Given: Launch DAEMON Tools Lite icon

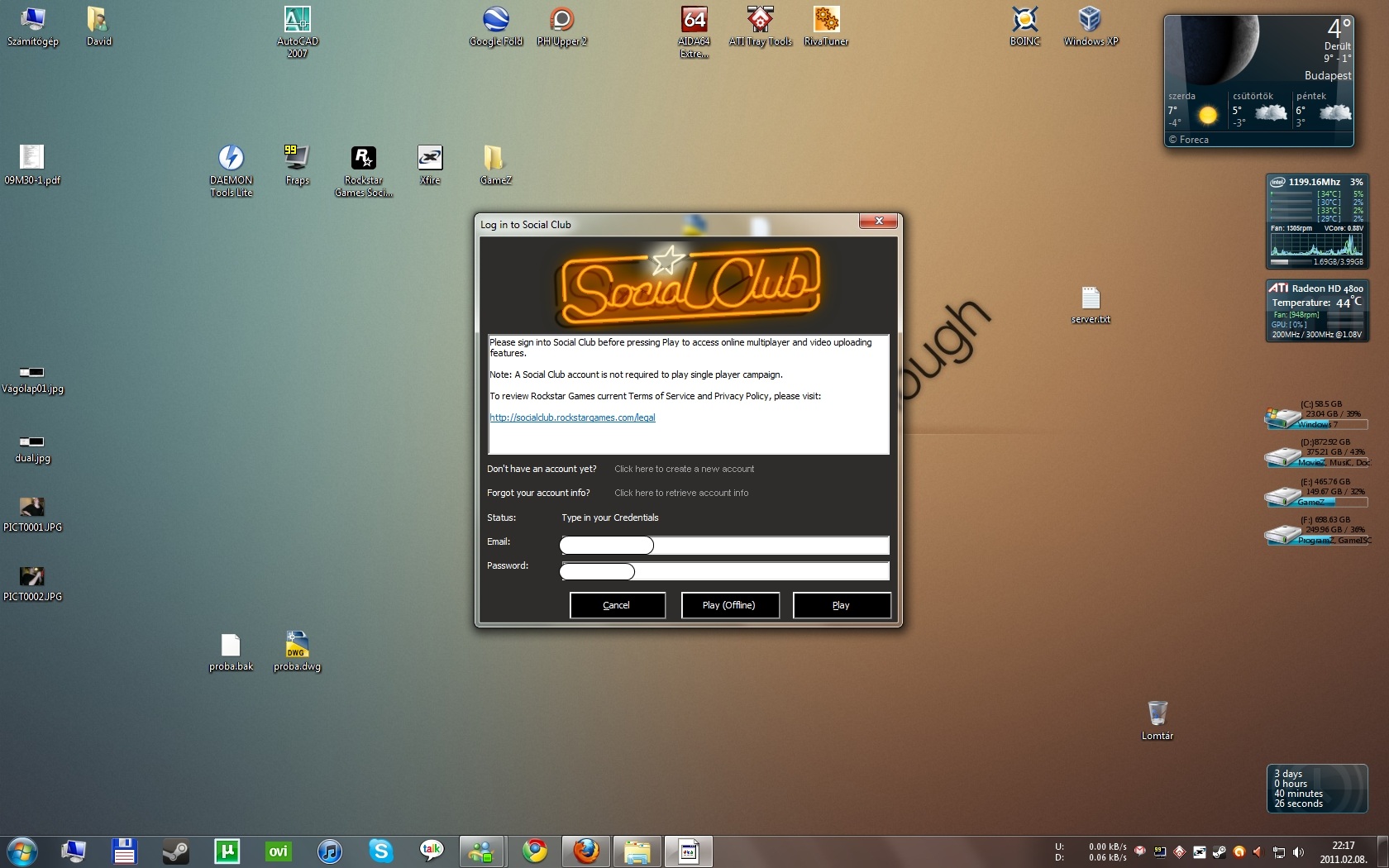Looking at the screenshot, I should click(231, 170).
